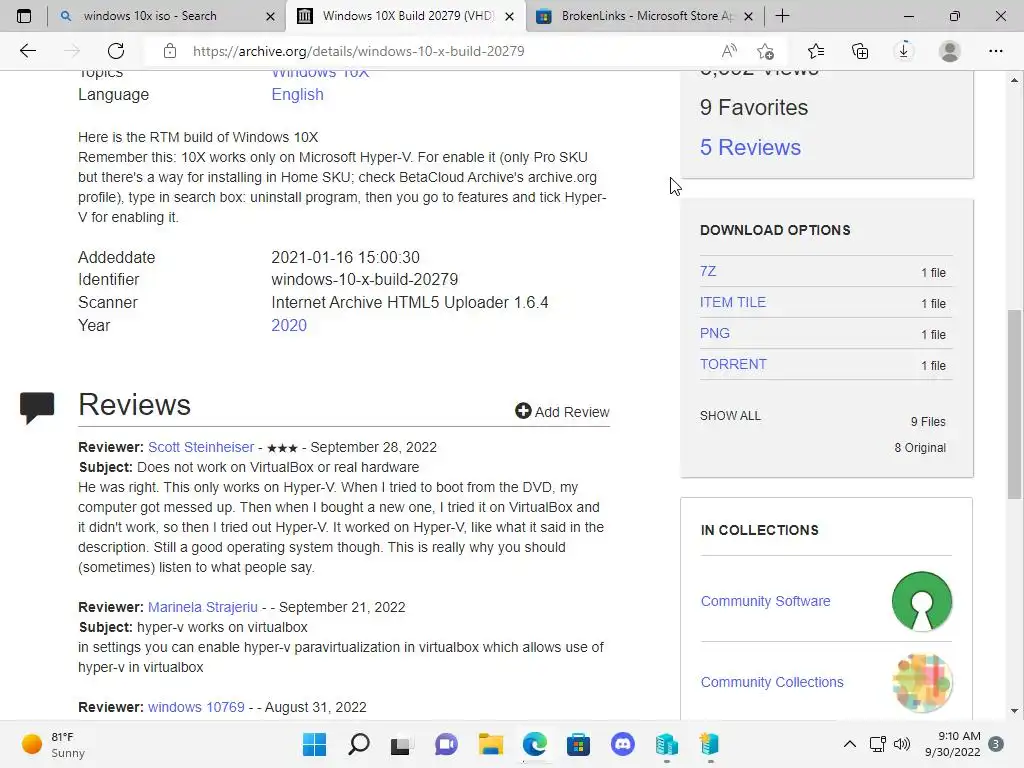Click the scrollbar down arrow
Viewport: 1024px width, 768px height.
(1014, 711)
